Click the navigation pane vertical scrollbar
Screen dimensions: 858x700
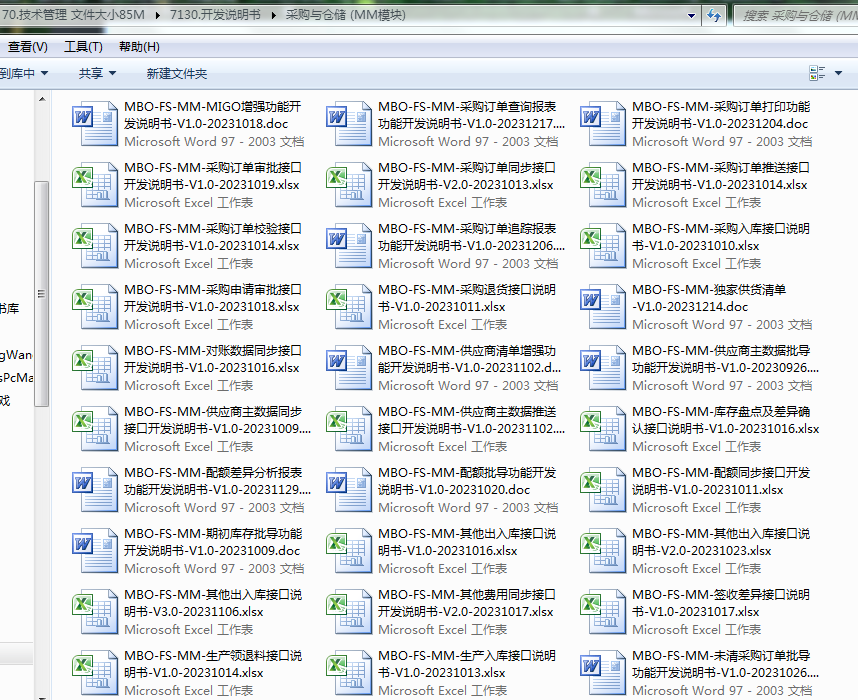(41, 290)
